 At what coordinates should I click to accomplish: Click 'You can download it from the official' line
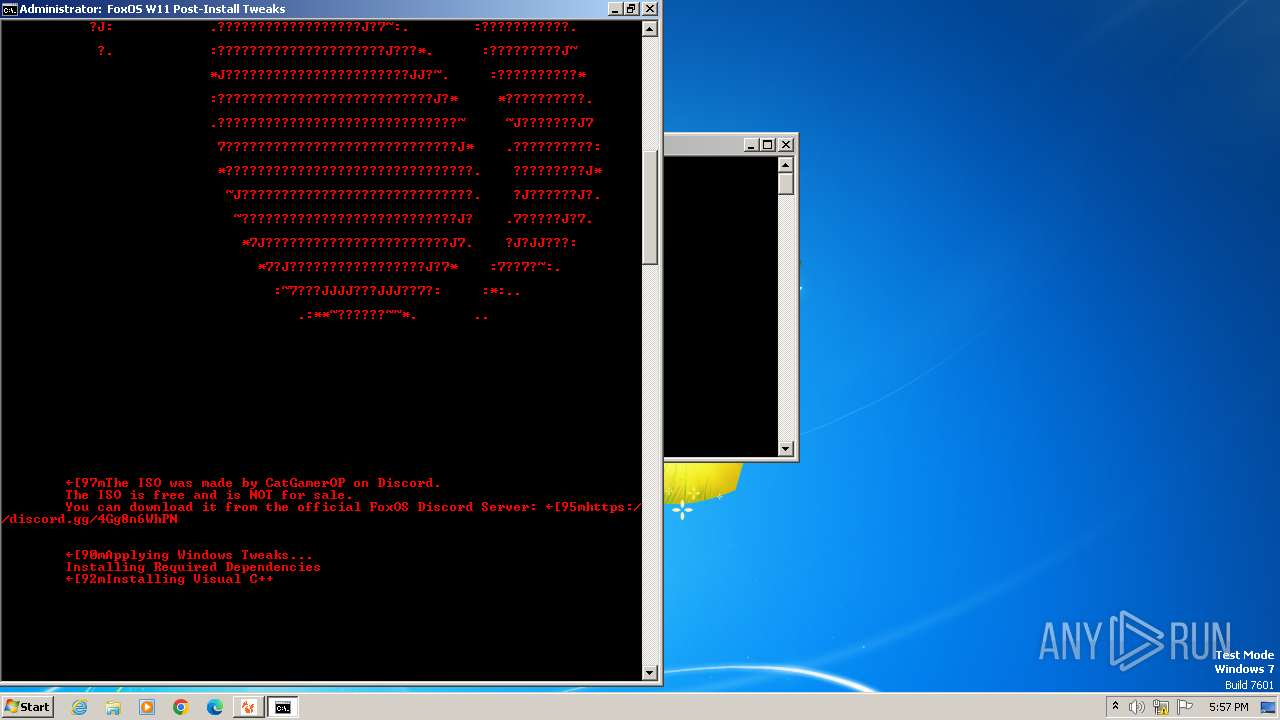(x=353, y=507)
